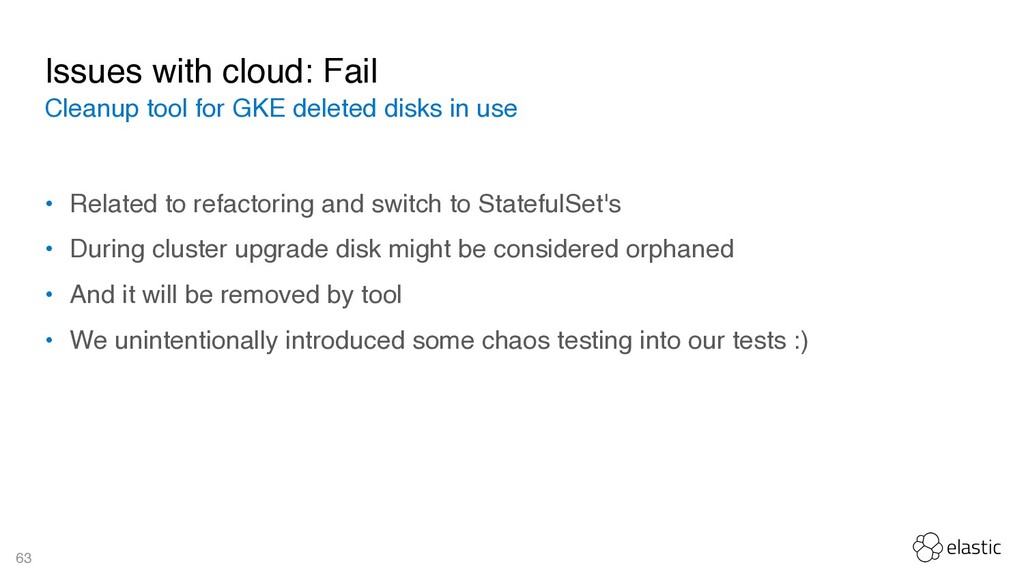Viewport: 1024px width, 576px height.
Task: Click the 'And it will be removed' line
Action: click(x=236, y=295)
